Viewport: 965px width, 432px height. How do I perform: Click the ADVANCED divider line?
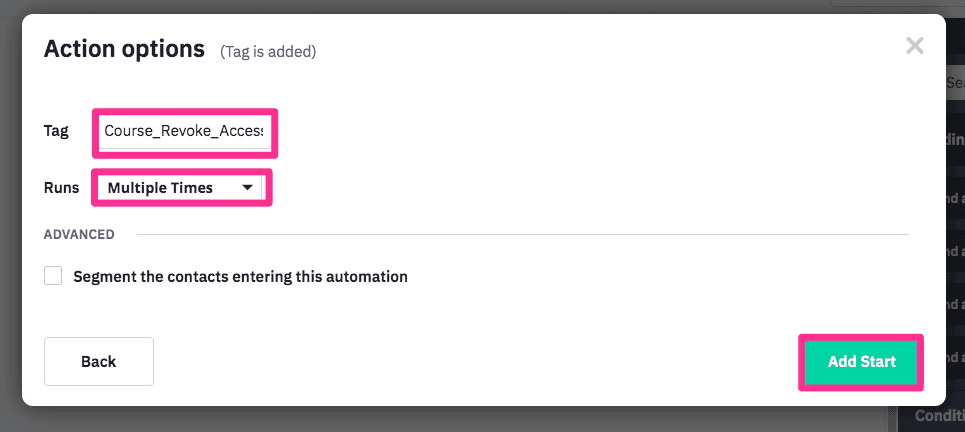(x=520, y=235)
